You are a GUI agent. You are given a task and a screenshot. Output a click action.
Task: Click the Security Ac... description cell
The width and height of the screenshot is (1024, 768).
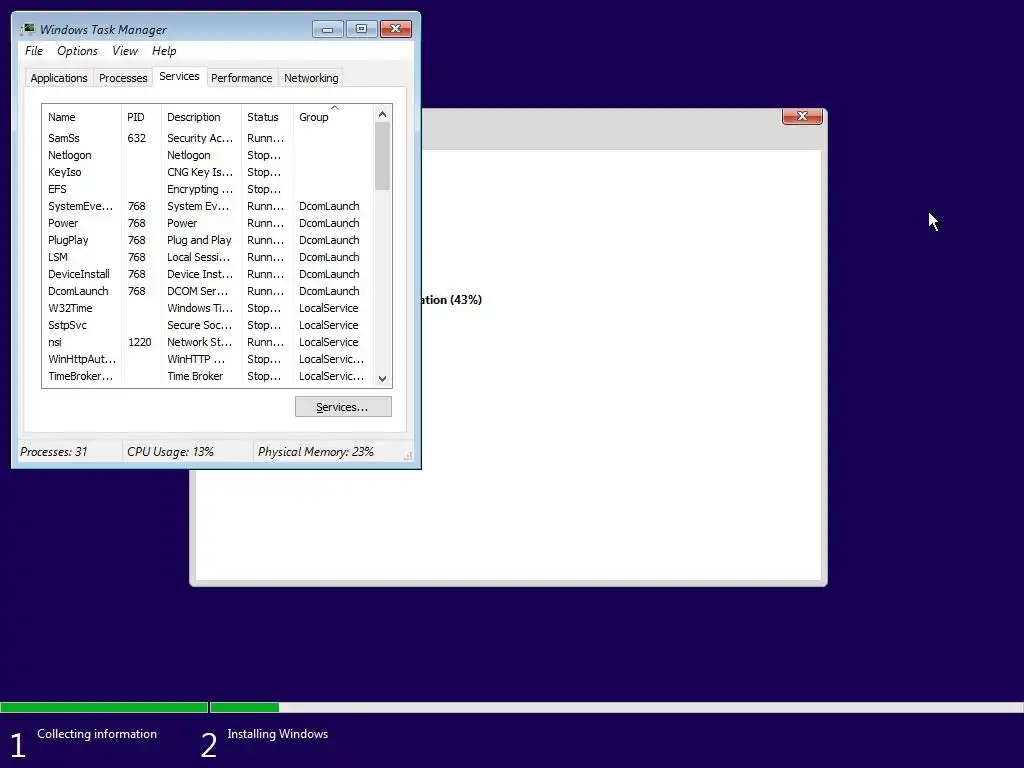[x=200, y=138]
